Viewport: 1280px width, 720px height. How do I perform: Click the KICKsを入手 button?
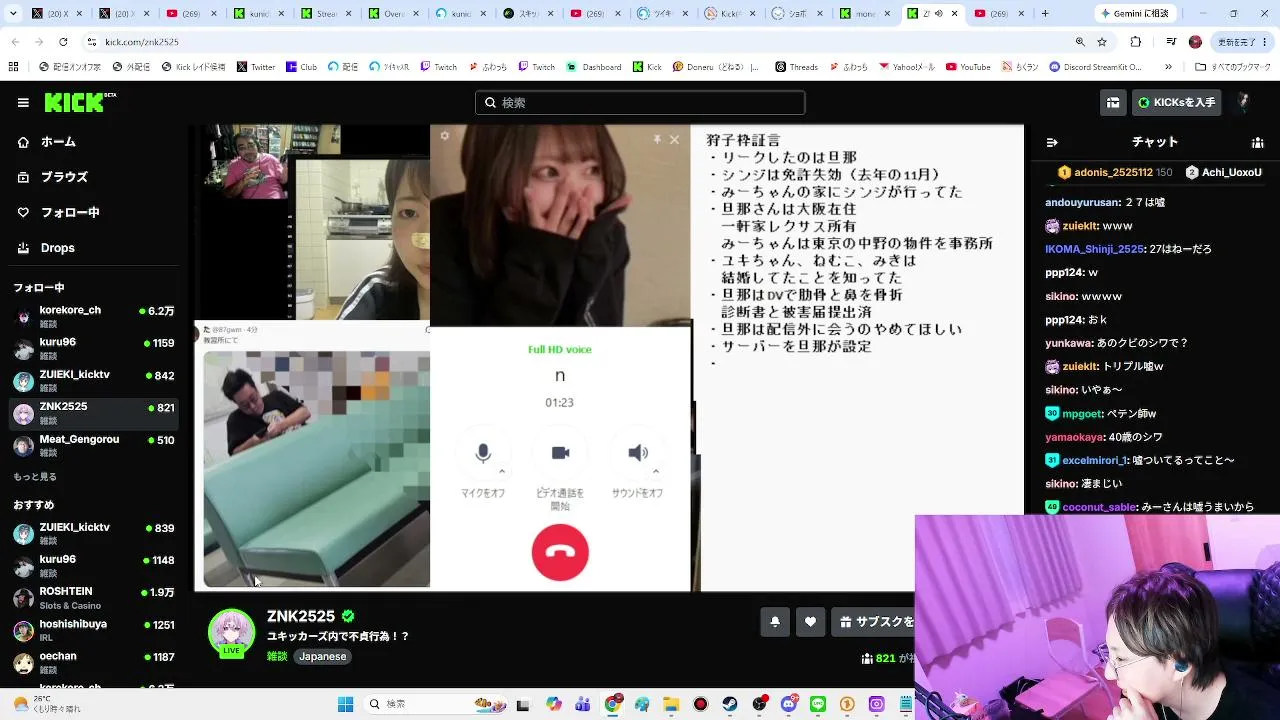coord(1177,102)
